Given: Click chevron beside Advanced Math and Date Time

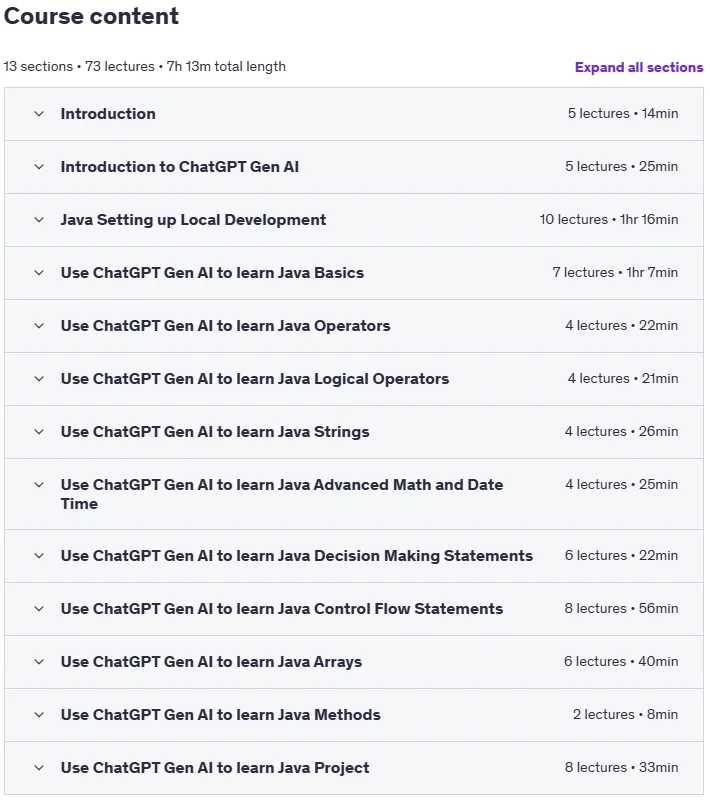Looking at the screenshot, I should click(x=39, y=485).
